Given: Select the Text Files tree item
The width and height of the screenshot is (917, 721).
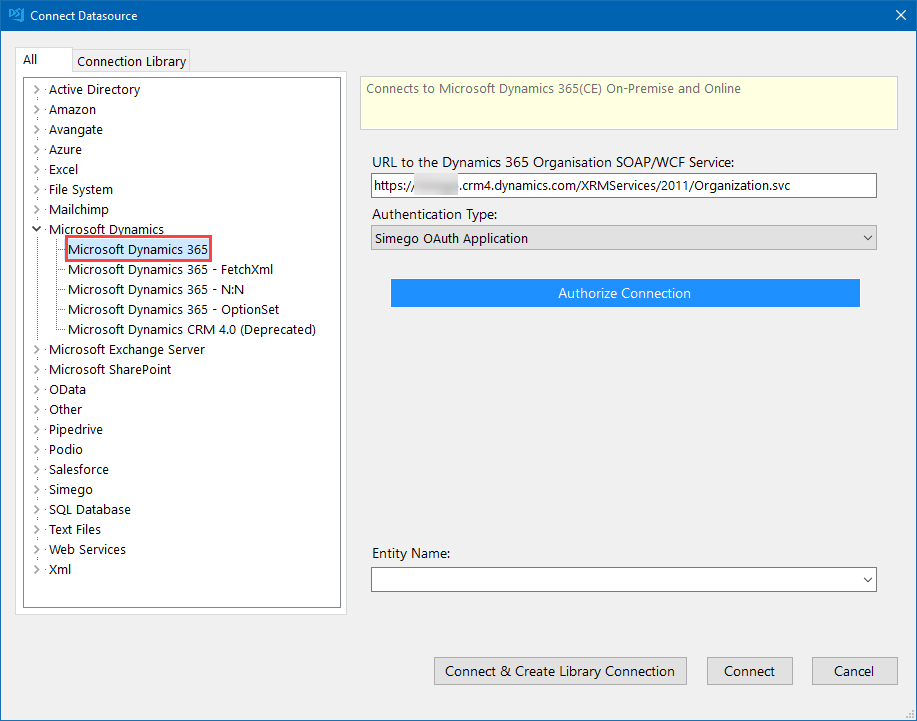Looking at the screenshot, I should coord(75,529).
